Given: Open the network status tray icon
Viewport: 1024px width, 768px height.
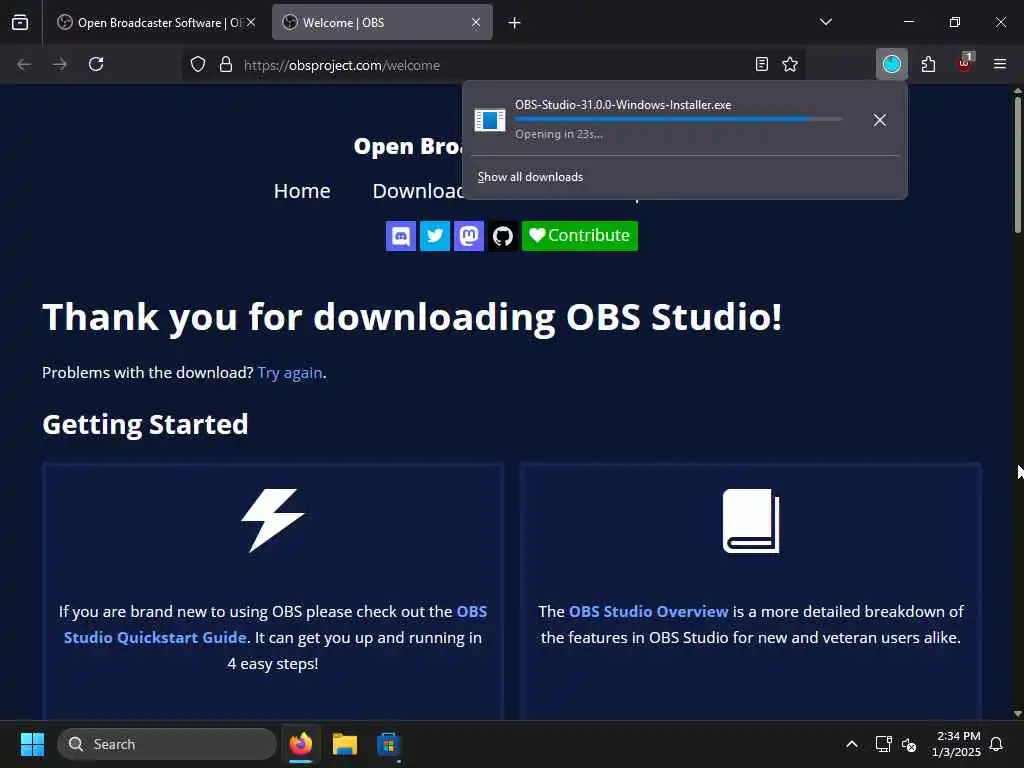Looking at the screenshot, I should pos(883,744).
